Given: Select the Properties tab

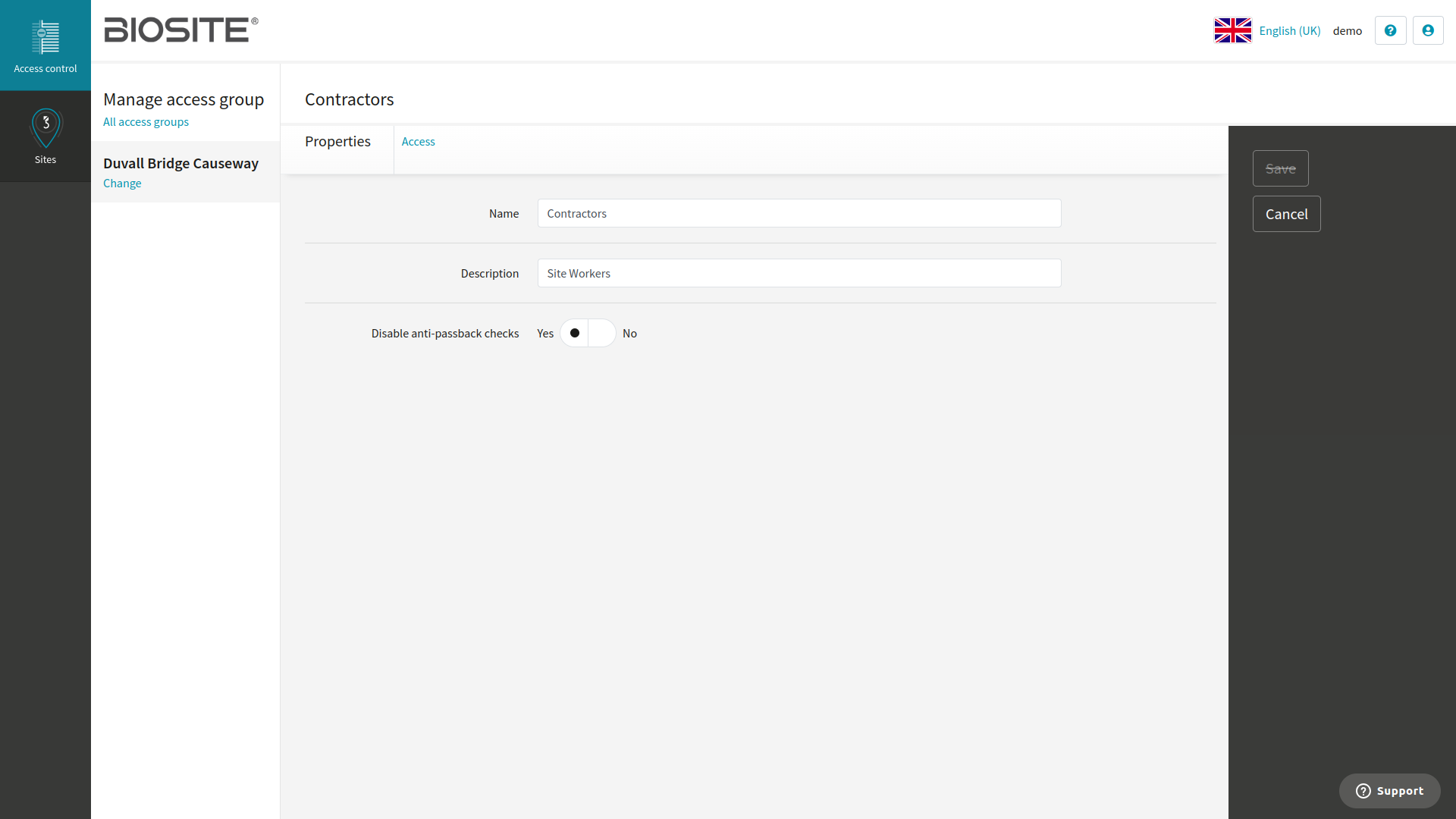Looking at the screenshot, I should [x=337, y=142].
